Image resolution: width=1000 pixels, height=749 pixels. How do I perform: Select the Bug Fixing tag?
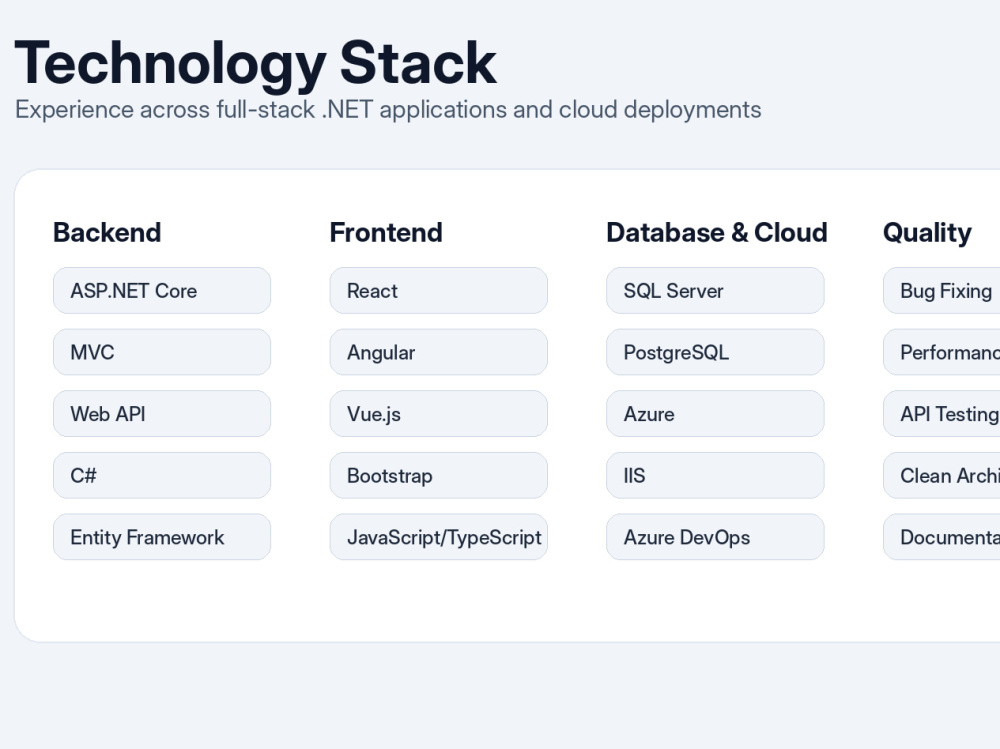point(942,290)
